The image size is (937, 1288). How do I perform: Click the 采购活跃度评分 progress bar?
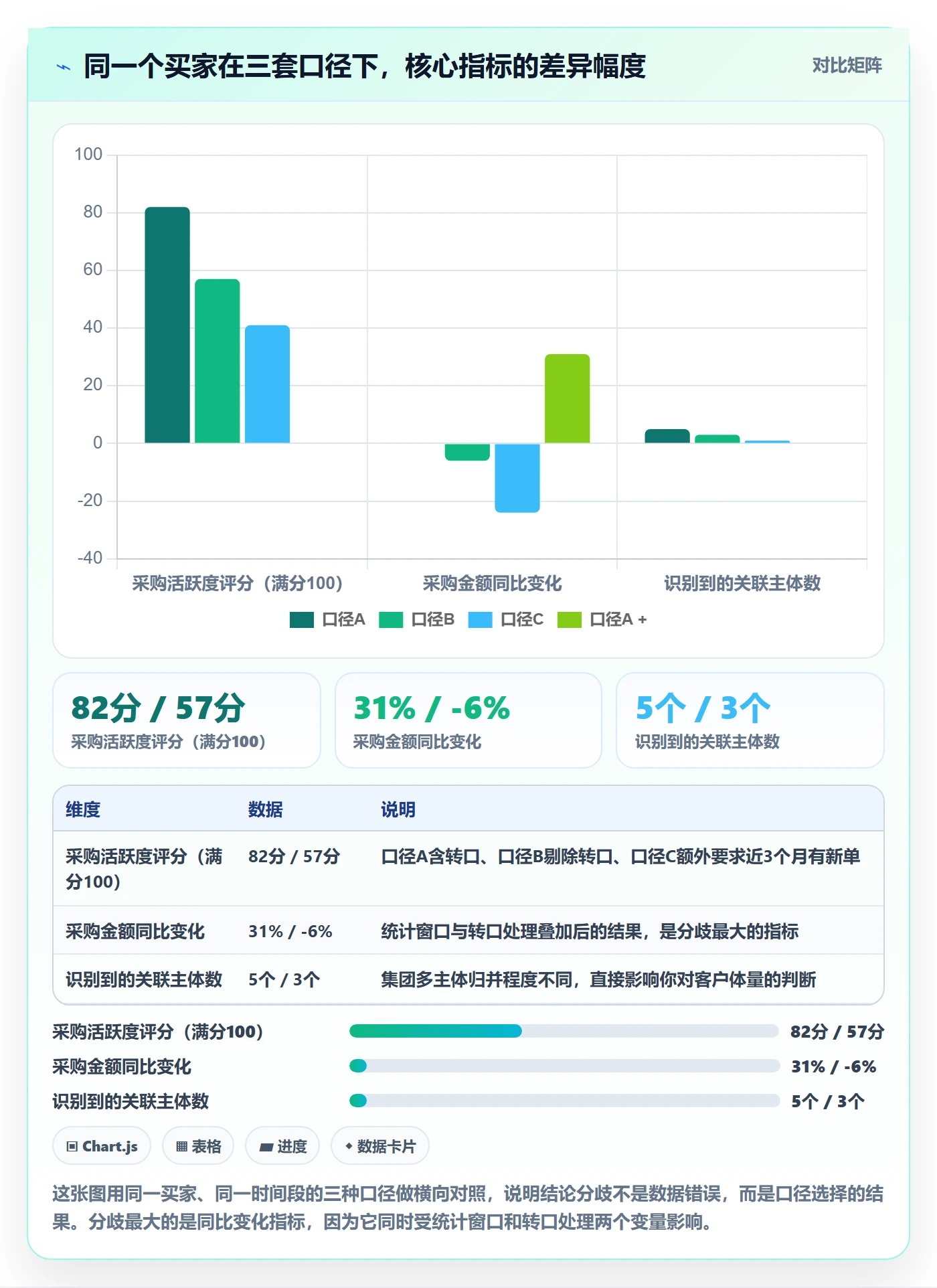click(x=564, y=1031)
